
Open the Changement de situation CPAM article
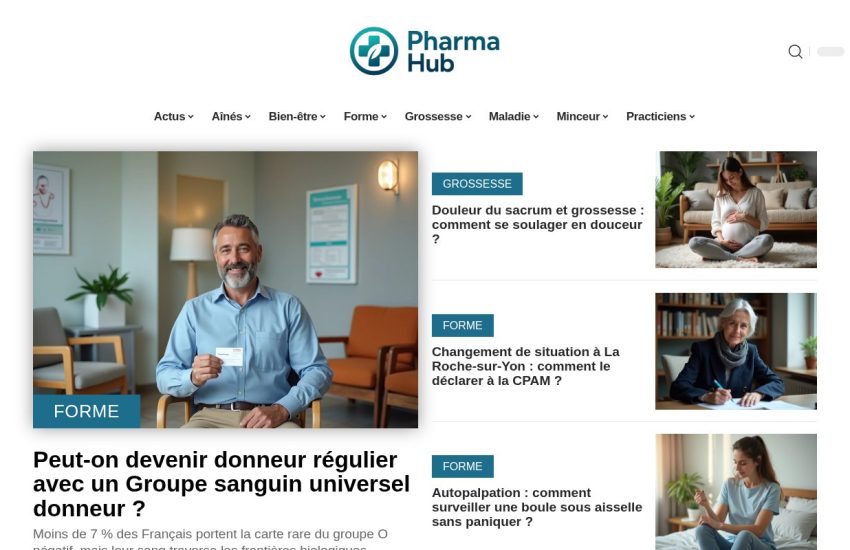point(526,366)
